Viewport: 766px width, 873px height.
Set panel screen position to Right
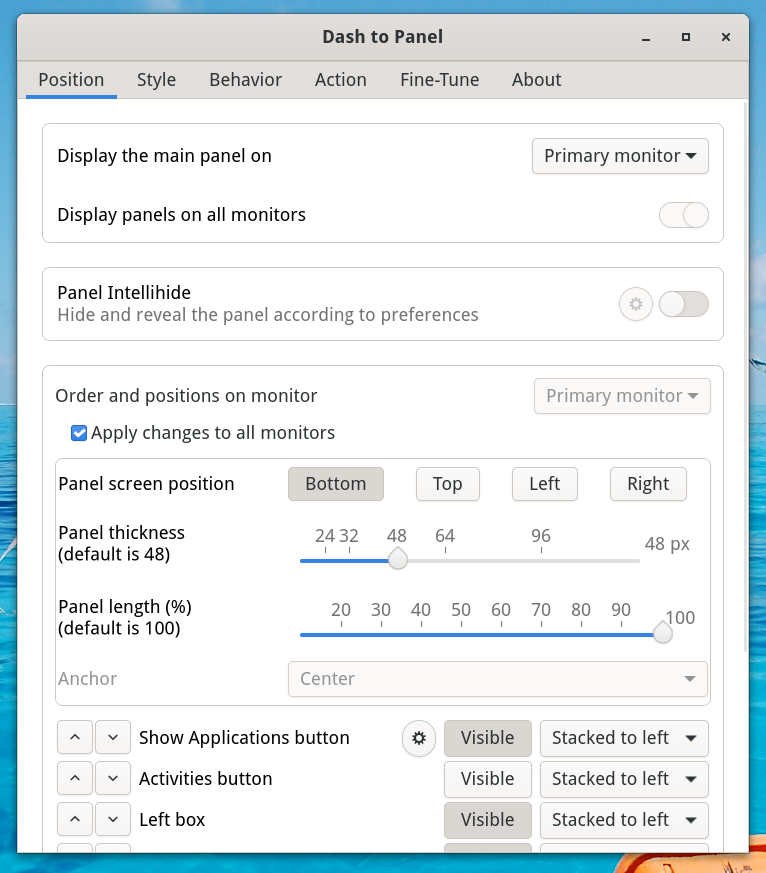click(x=648, y=484)
